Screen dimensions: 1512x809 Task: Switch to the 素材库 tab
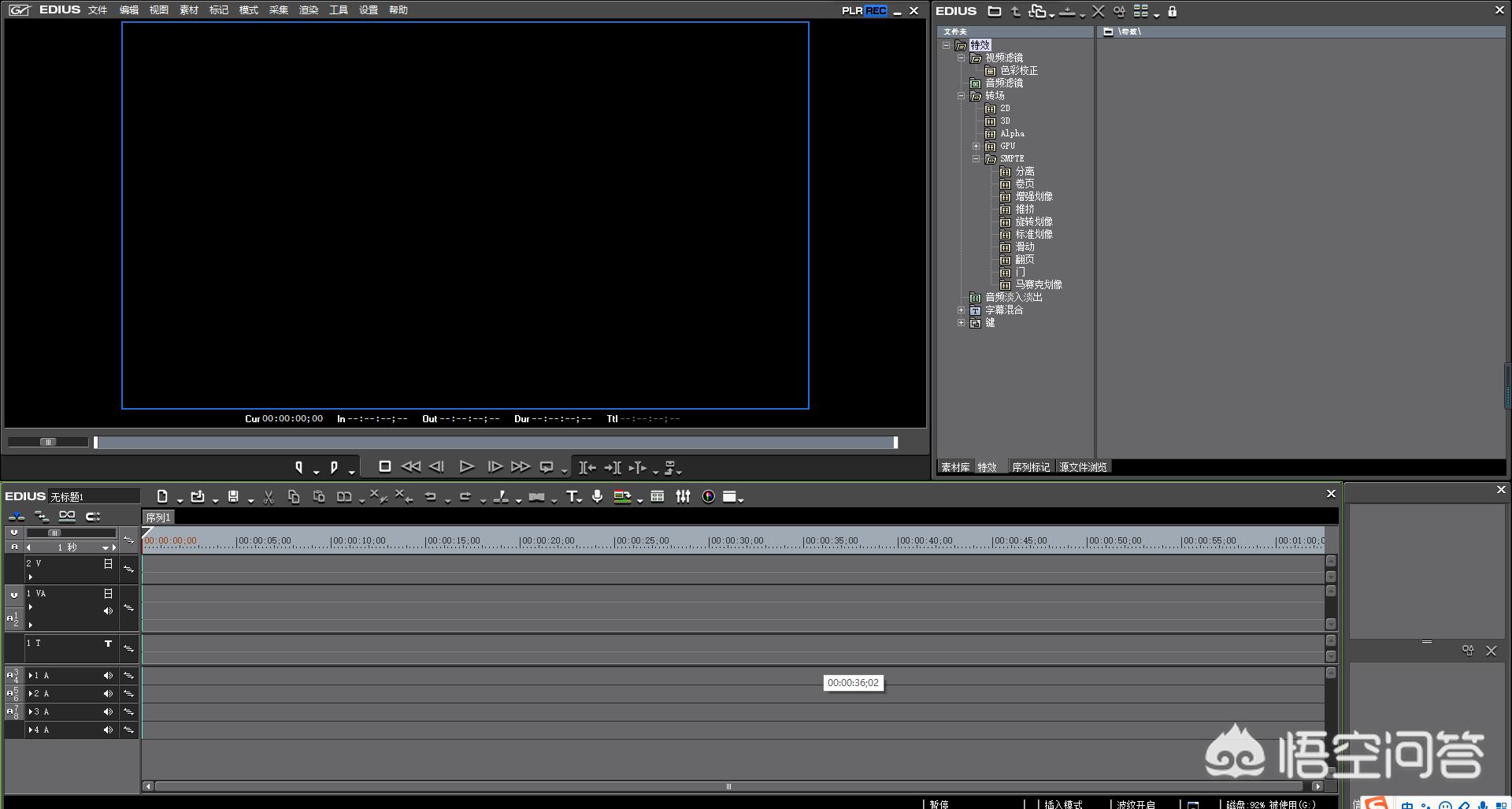(955, 467)
